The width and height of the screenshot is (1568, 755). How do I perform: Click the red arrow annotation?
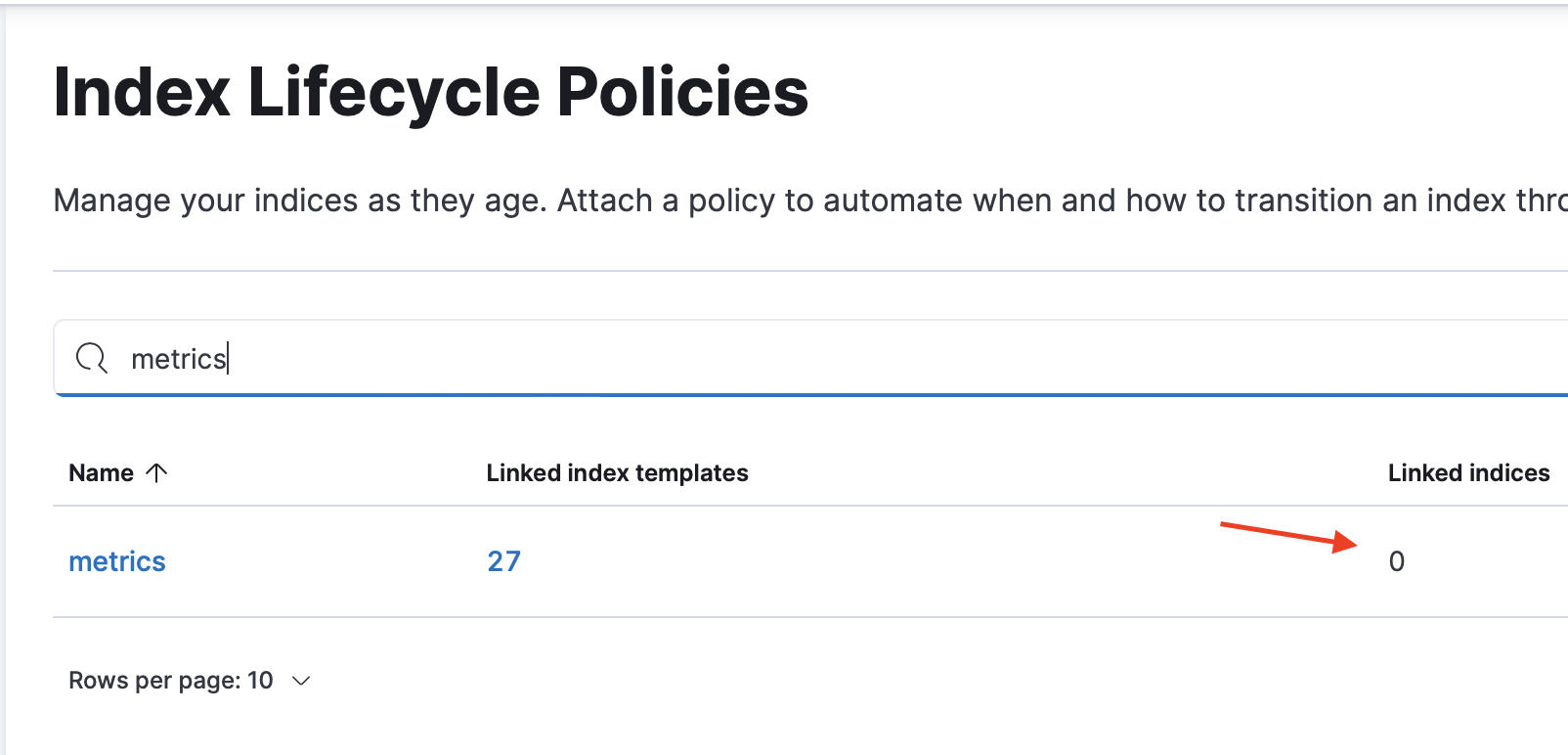tap(1288, 536)
